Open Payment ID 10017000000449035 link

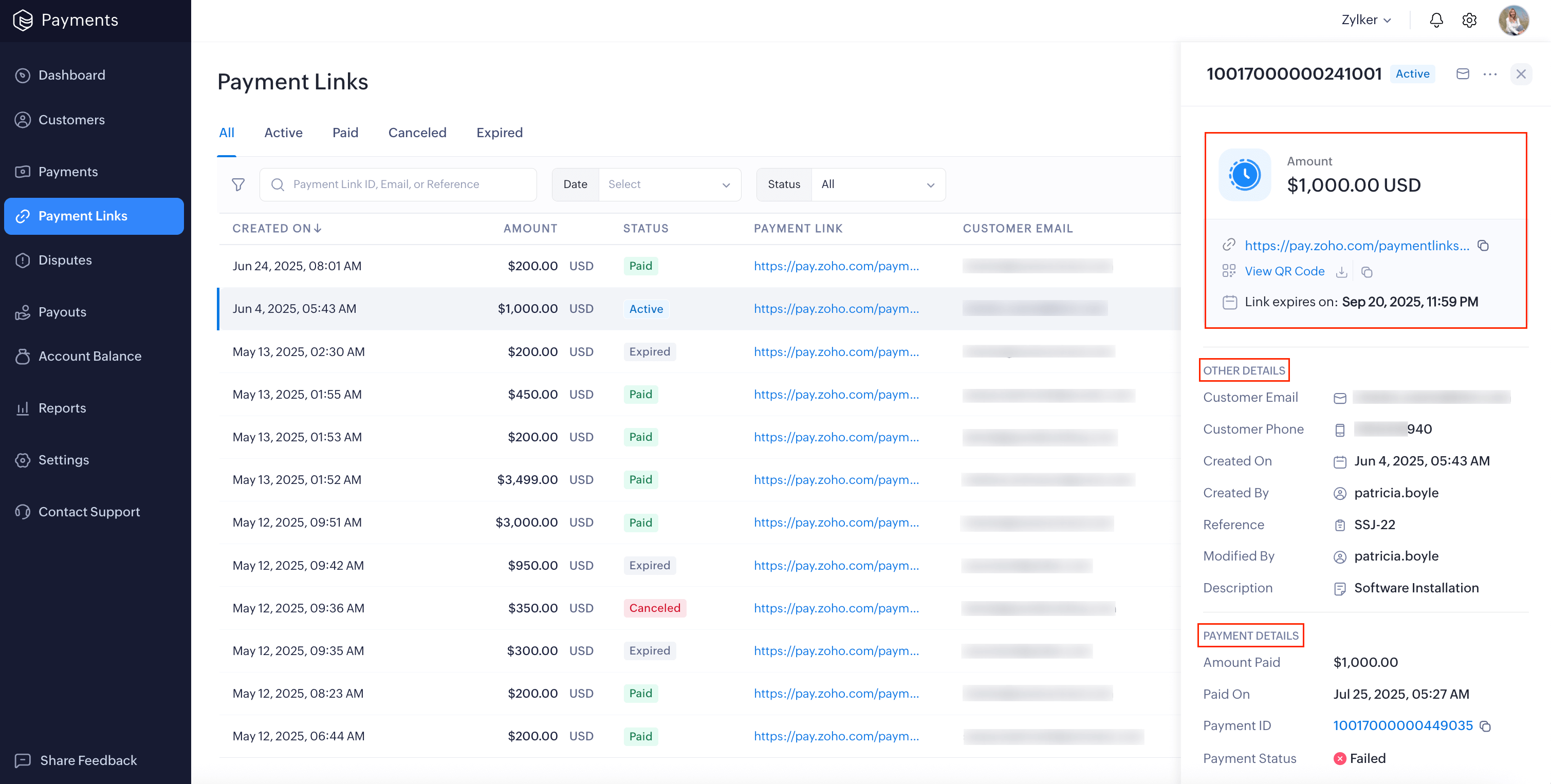1402,725
